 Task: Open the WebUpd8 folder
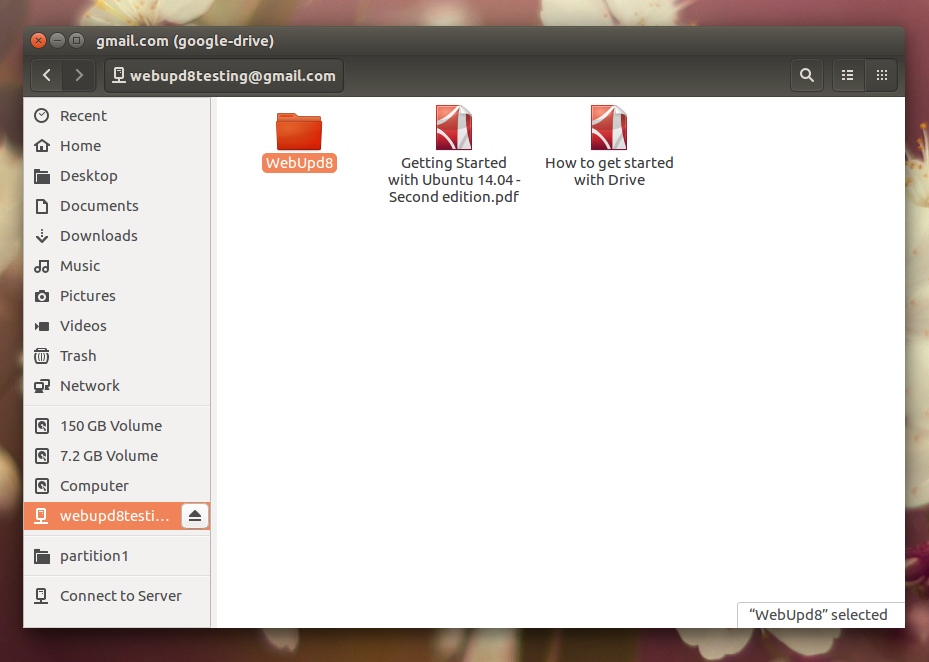point(299,130)
